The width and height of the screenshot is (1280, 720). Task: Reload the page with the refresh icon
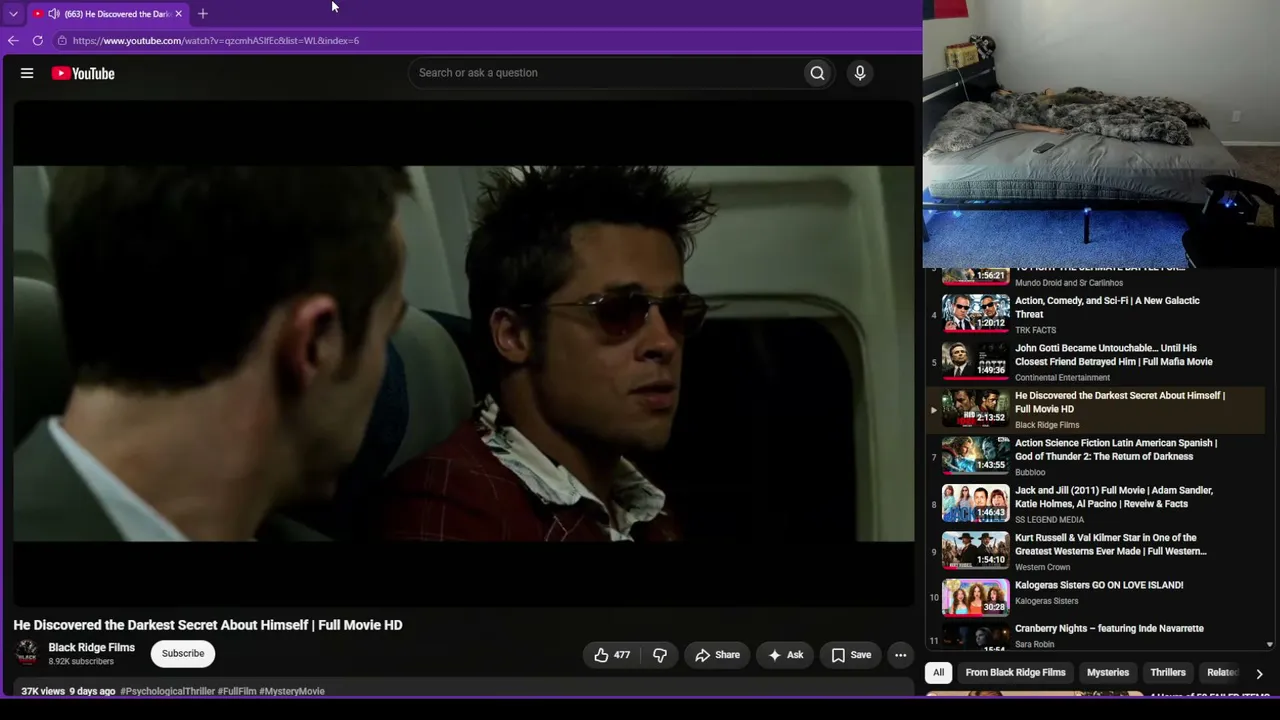click(38, 41)
